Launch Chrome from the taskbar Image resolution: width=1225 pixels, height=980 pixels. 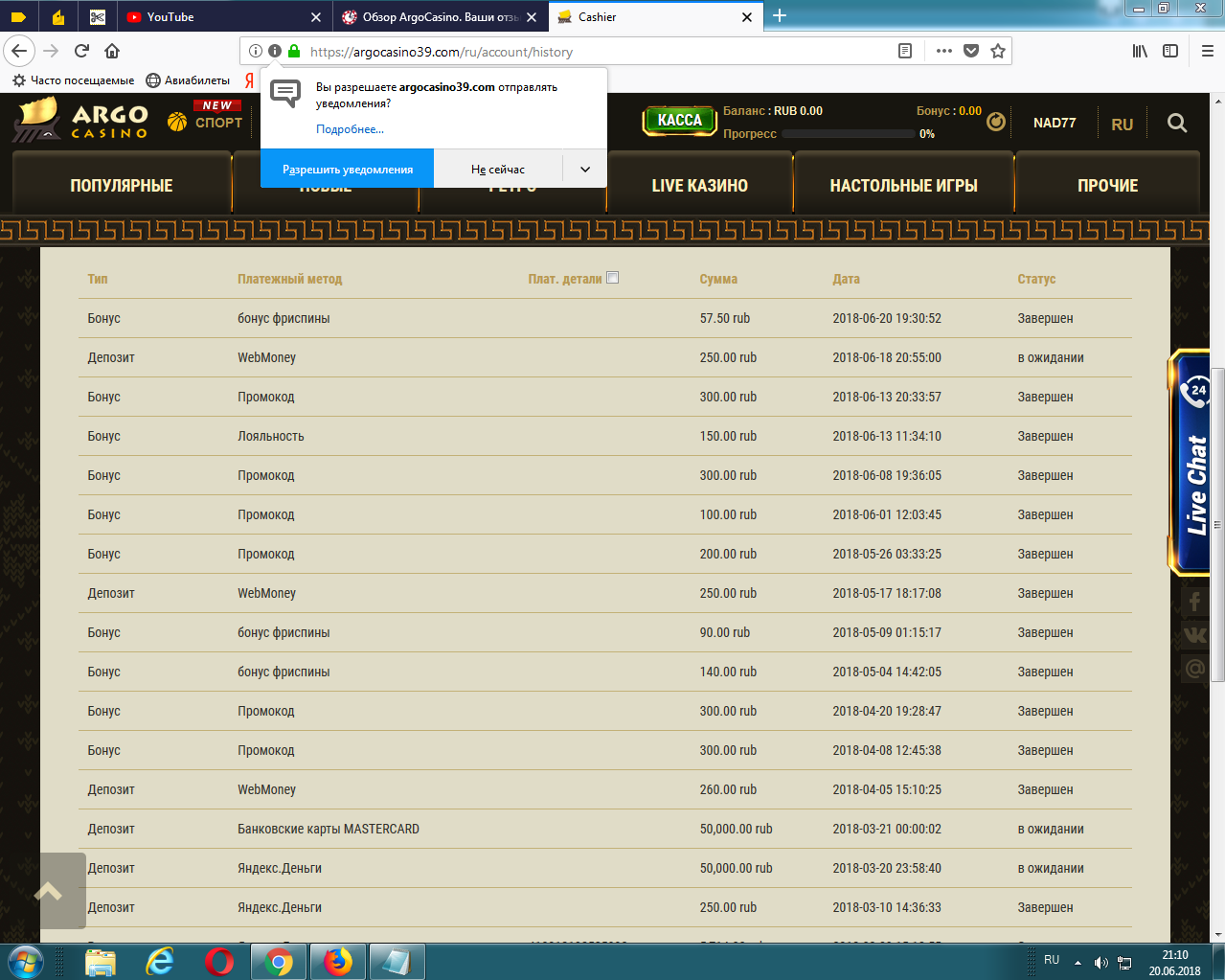point(279,962)
